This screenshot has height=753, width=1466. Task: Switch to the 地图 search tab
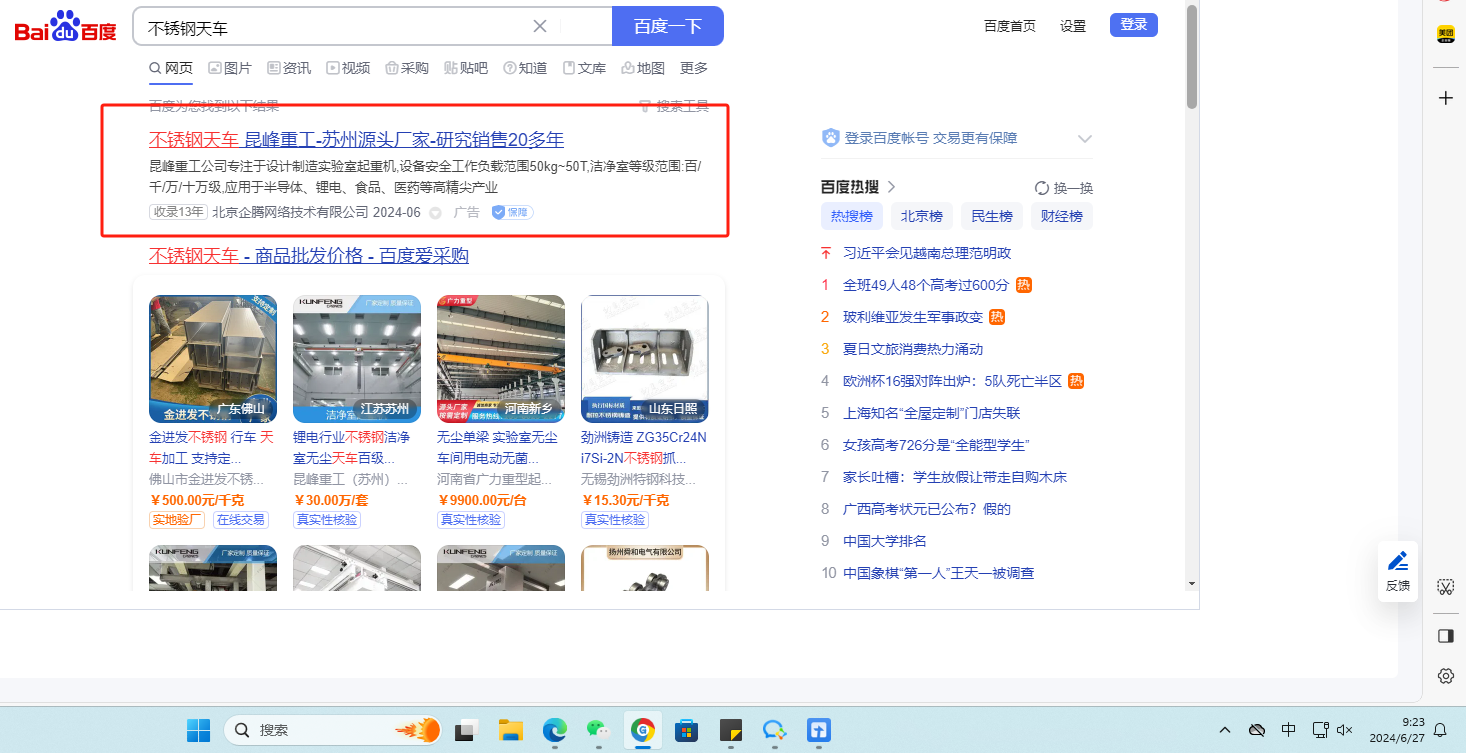[643, 68]
